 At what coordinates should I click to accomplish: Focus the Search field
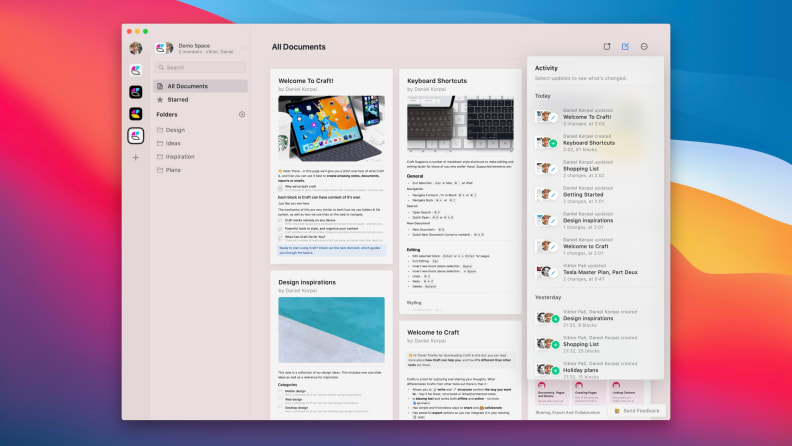click(x=201, y=67)
